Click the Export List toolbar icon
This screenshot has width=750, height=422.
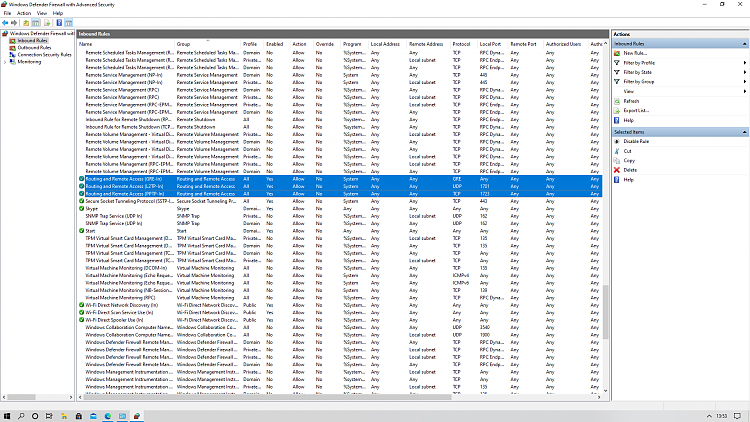pyautogui.click(x=47, y=23)
